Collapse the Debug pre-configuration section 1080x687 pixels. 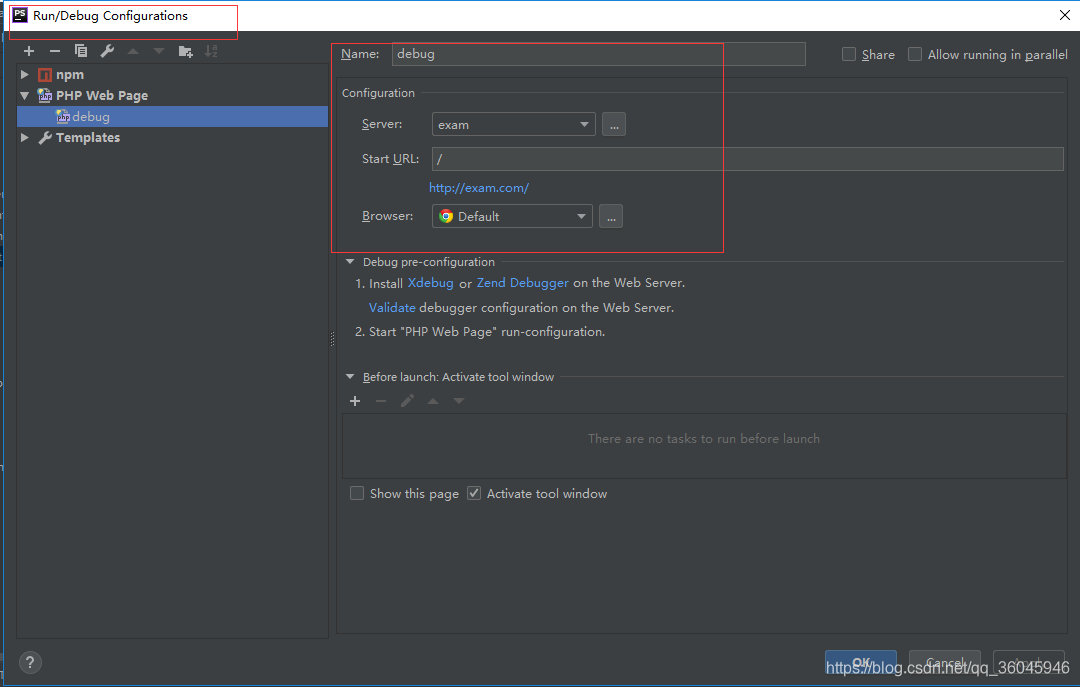click(350, 261)
